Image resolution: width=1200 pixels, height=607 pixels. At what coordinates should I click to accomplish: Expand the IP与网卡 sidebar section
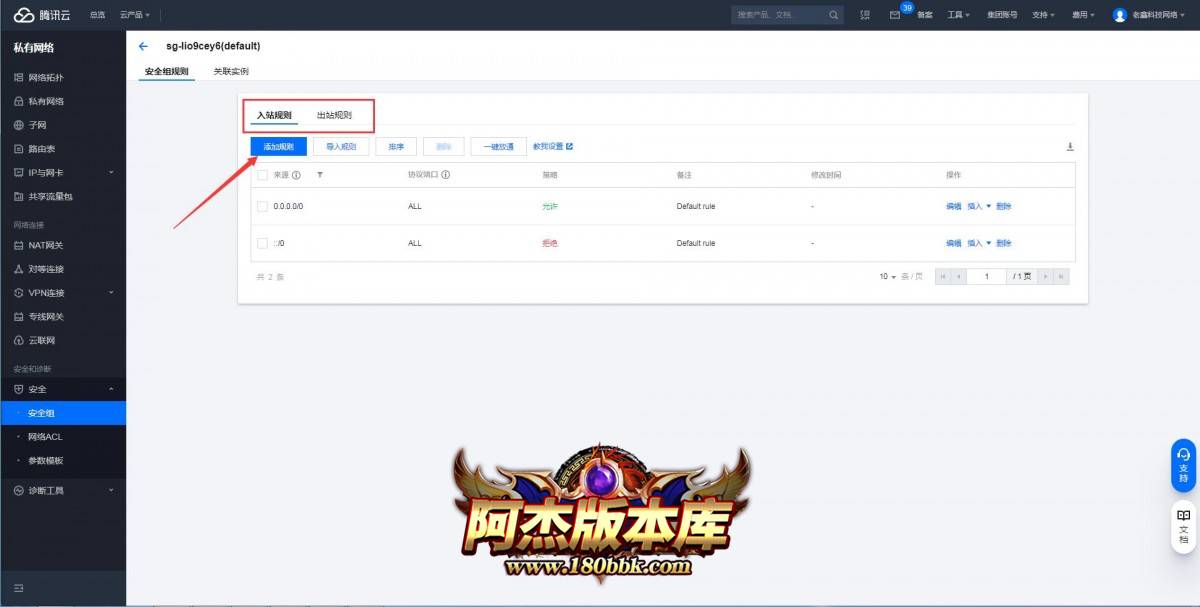point(63,173)
